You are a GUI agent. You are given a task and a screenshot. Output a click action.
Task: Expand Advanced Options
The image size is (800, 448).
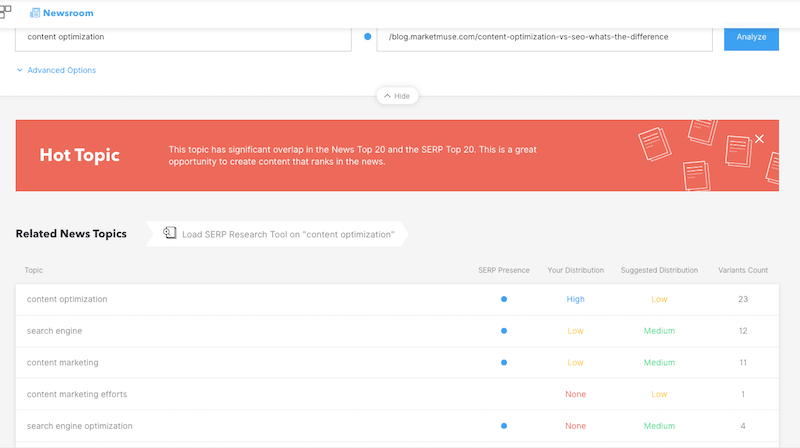[x=56, y=70]
